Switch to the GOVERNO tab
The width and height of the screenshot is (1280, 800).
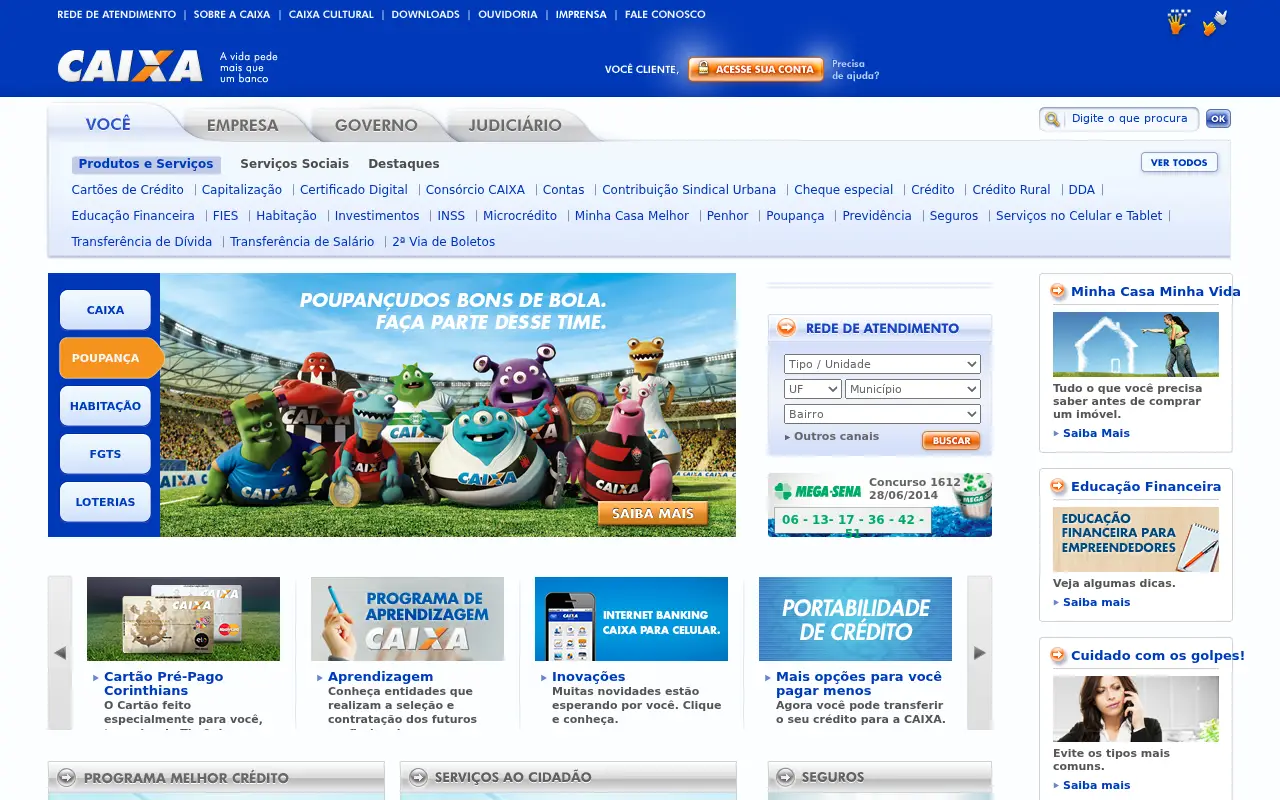(376, 125)
